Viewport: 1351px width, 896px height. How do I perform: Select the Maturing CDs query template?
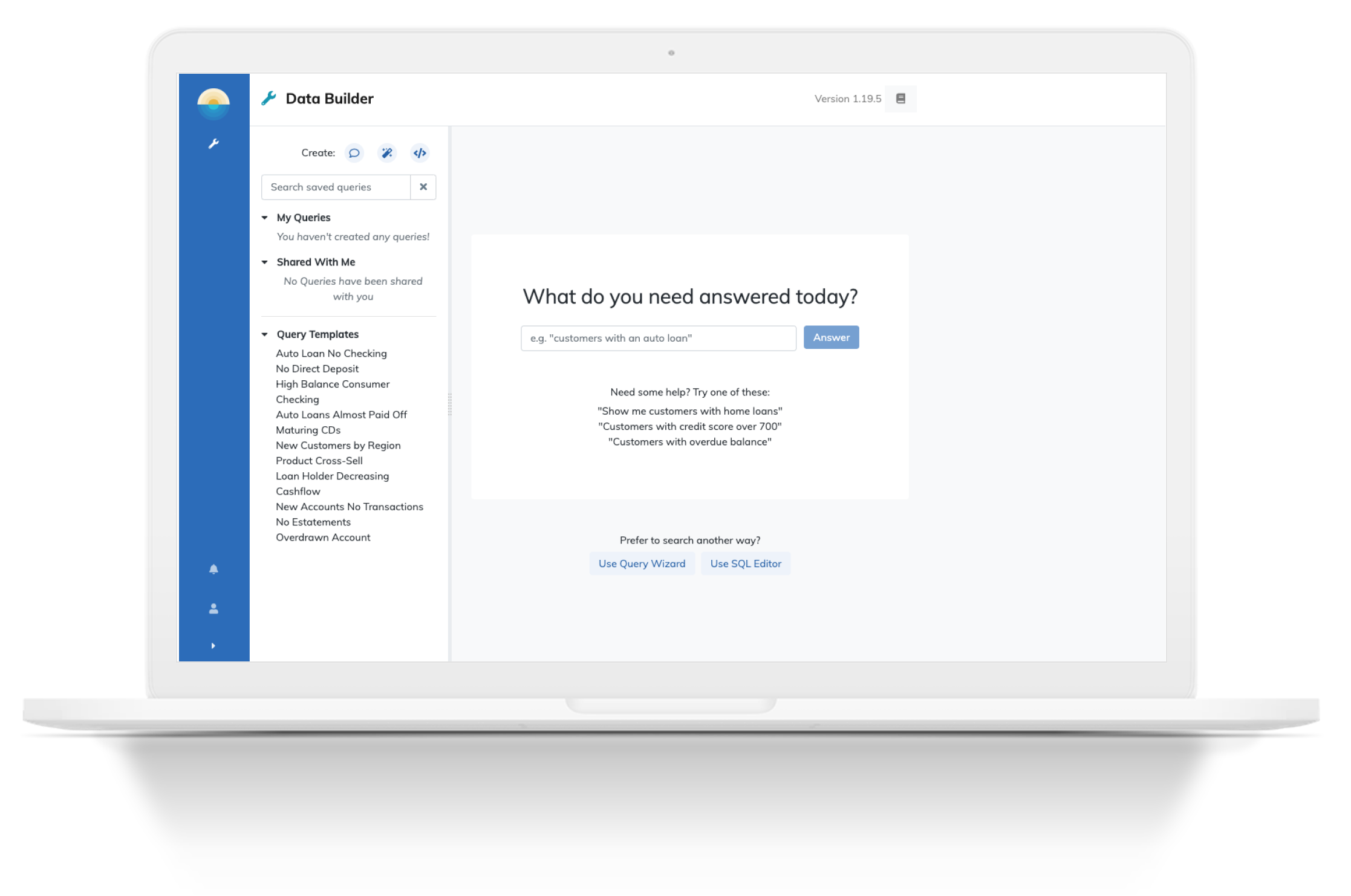tap(307, 428)
